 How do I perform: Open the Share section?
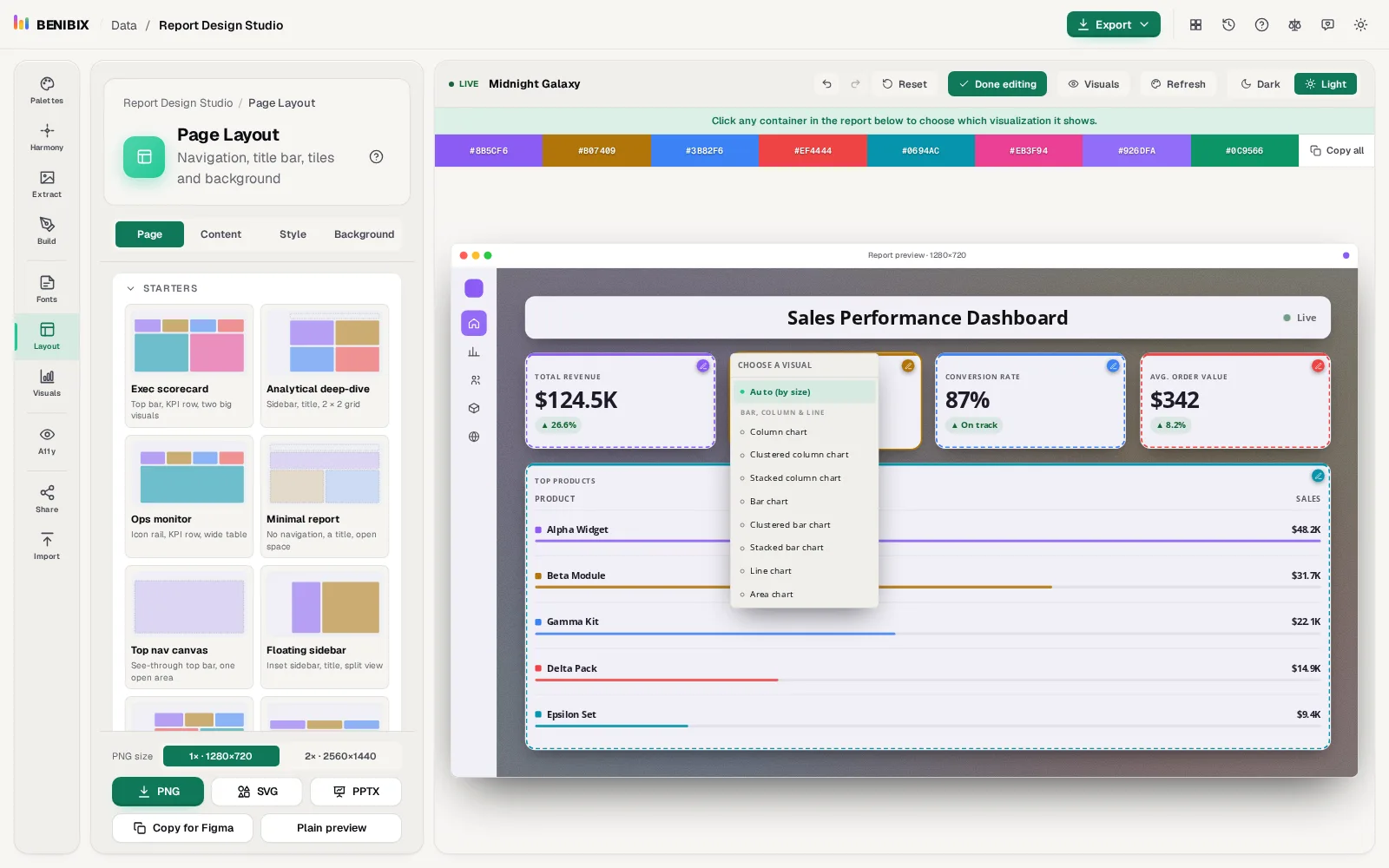pyautogui.click(x=47, y=499)
